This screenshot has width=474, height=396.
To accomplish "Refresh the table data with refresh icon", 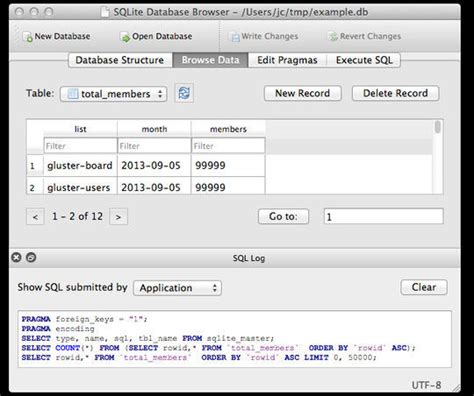I will tap(184, 93).
